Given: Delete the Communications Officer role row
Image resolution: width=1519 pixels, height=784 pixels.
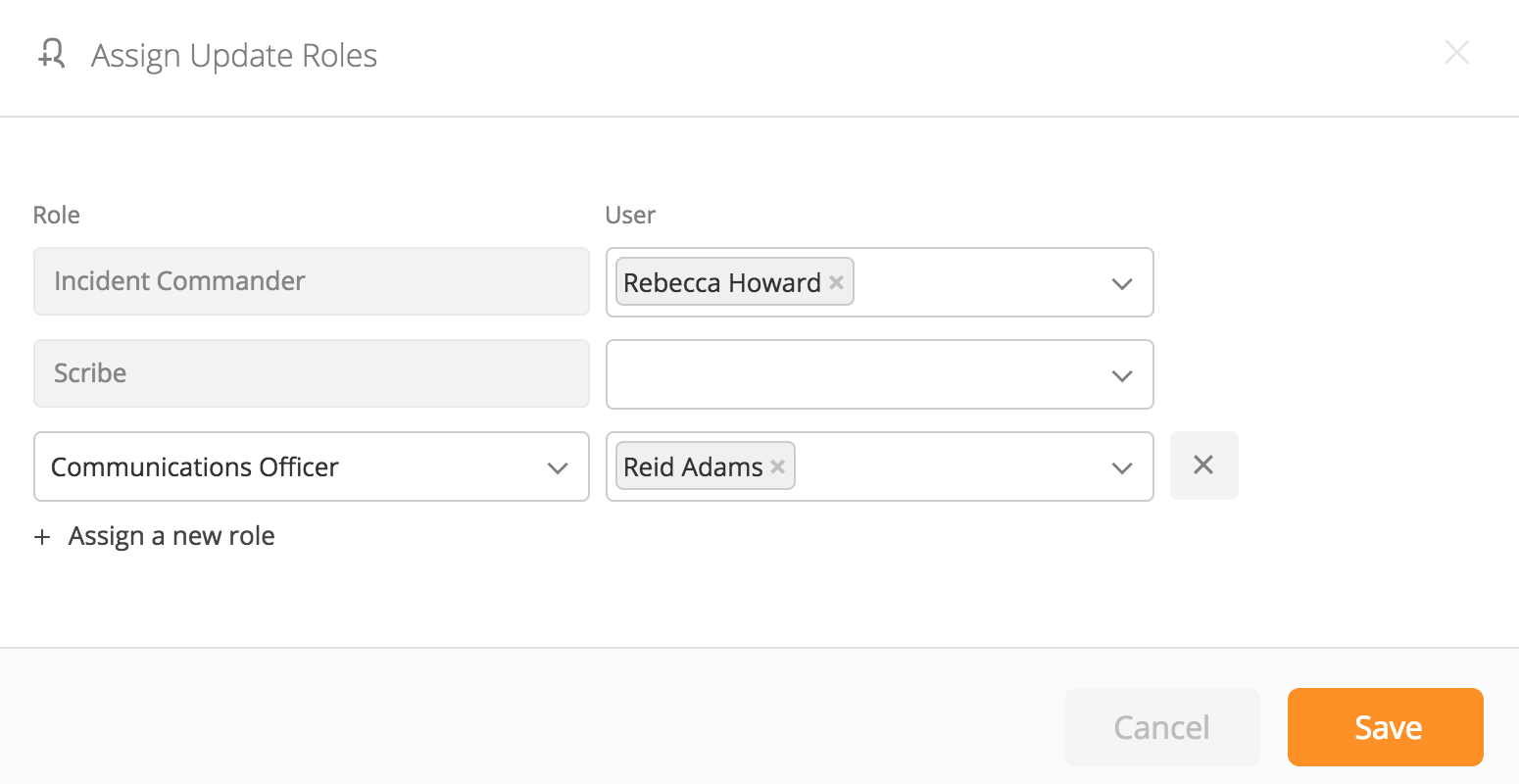Looking at the screenshot, I should (x=1203, y=465).
